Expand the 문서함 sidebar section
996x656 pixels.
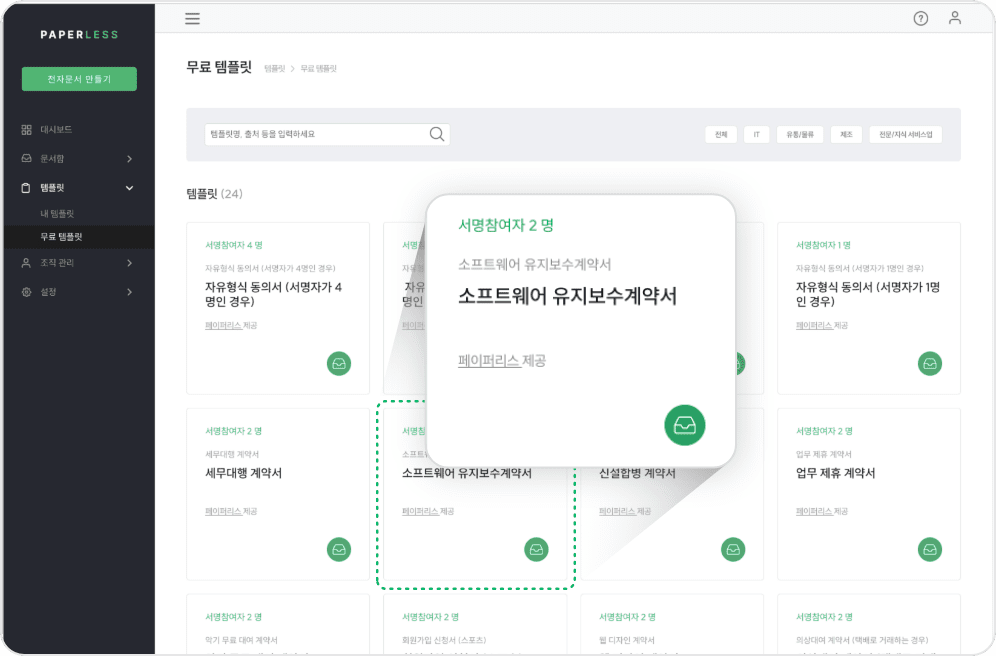coord(129,158)
